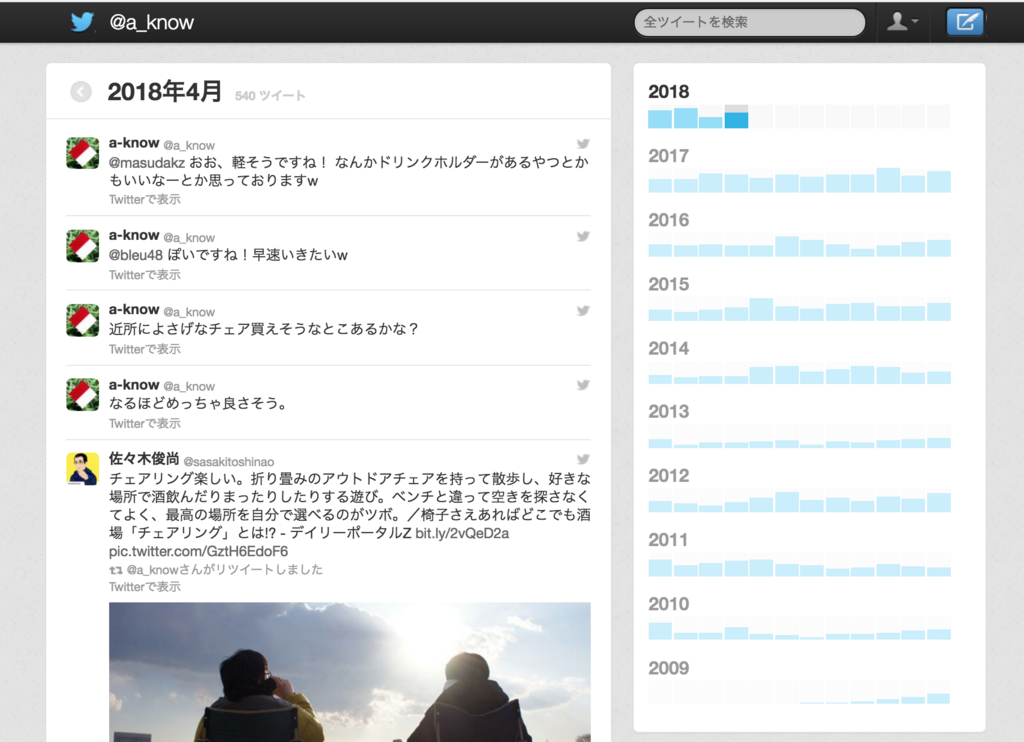This screenshot has width=1024, height=742.
Task: Open the bit.ly/2vQeD2a link
Action: [462, 534]
